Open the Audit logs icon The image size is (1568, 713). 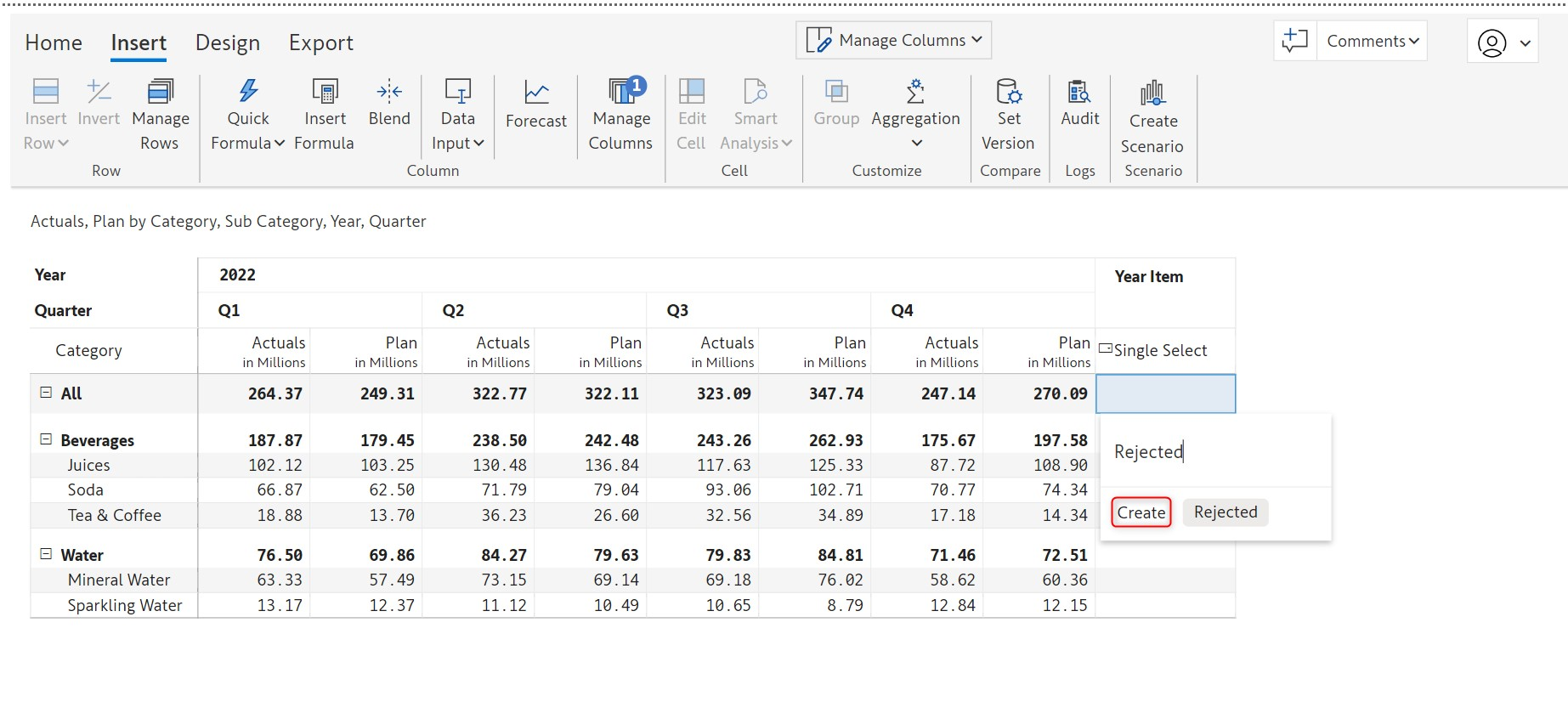click(x=1079, y=92)
